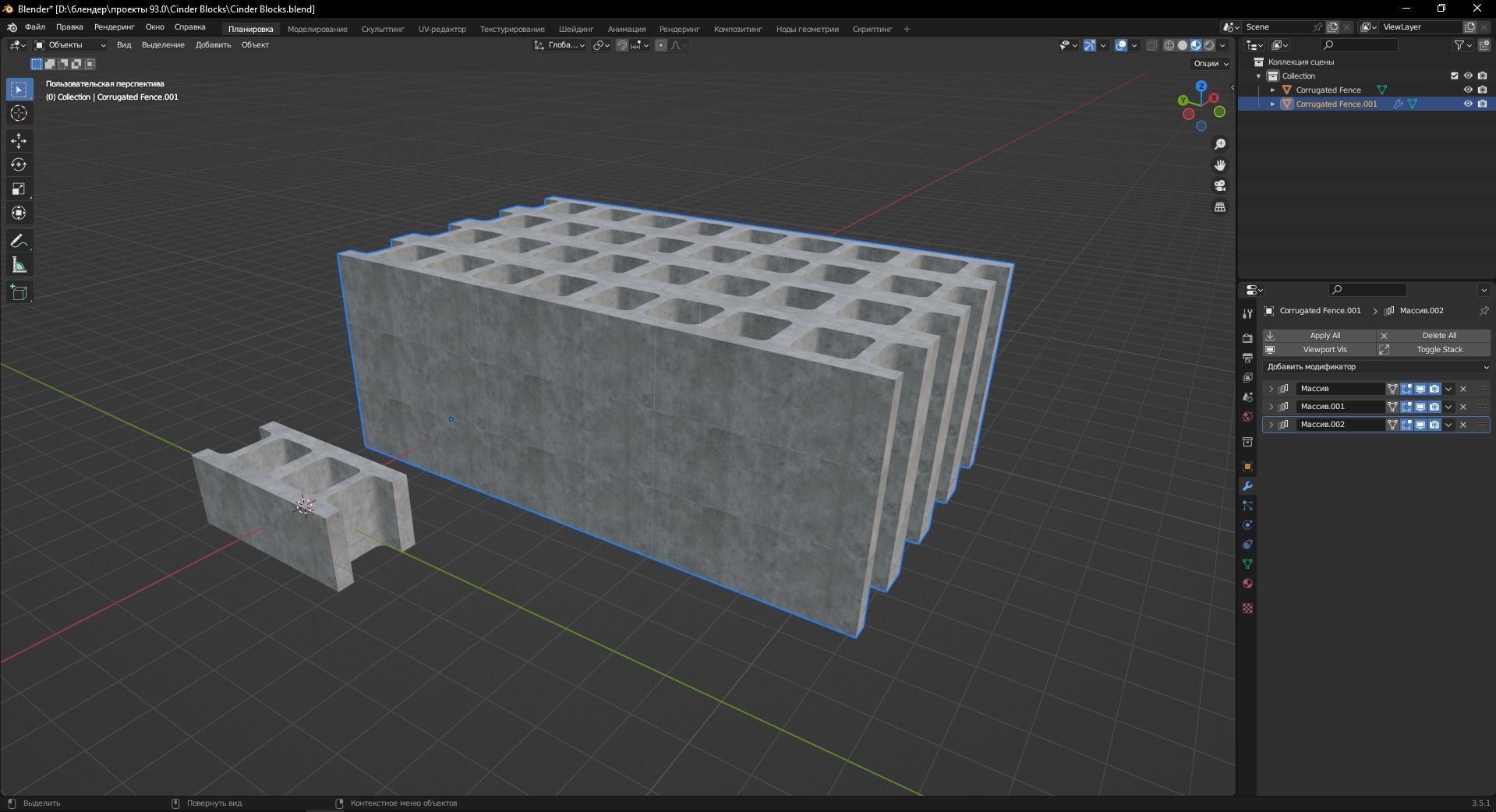This screenshot has width=1496, height=812.
Task: Click the Delete All button
Action: pyautogui.click(x=1434, y=336)
